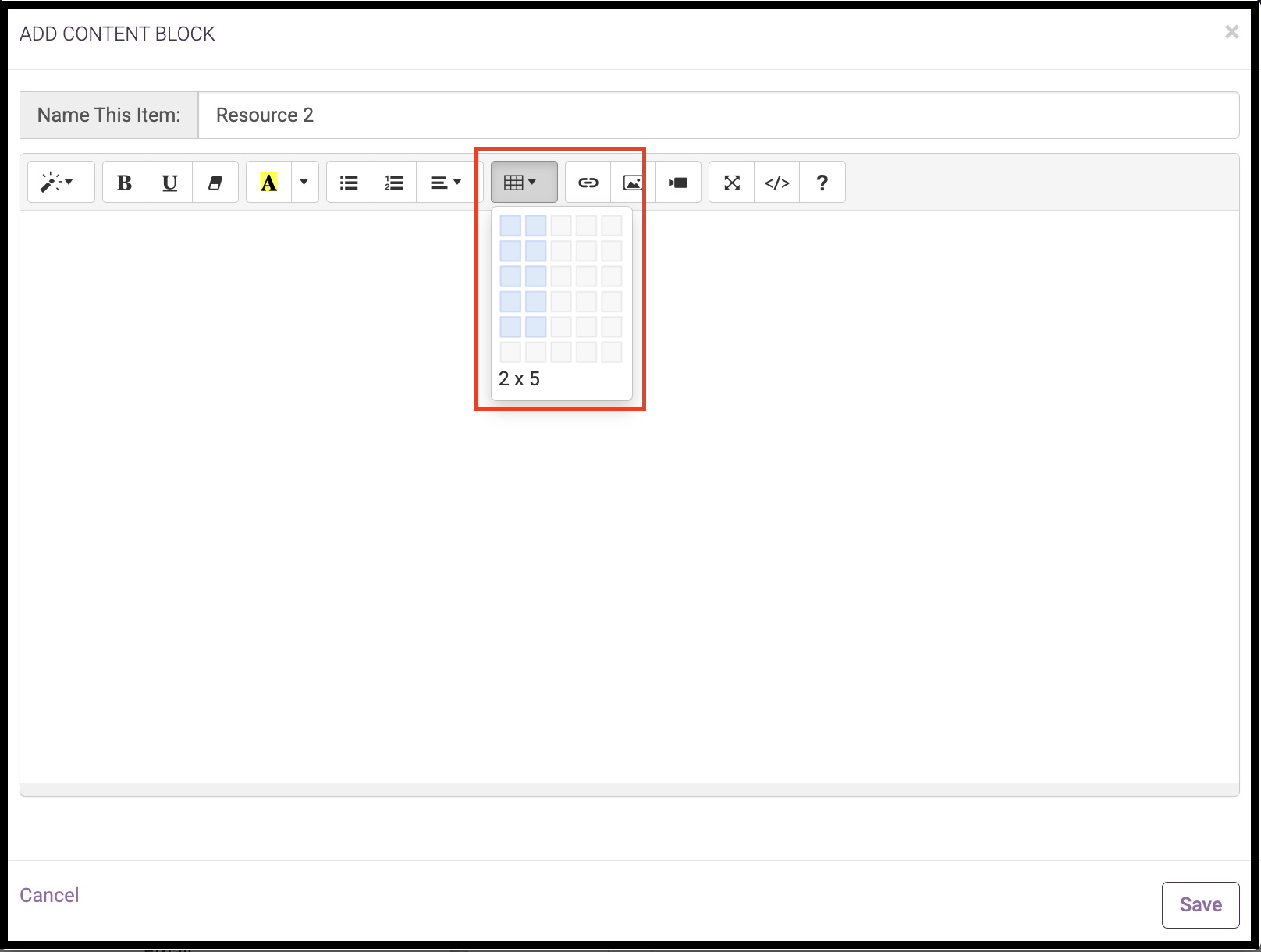Select the top-left cell of the table grid
The image size is (1261, 952).
pos(510,226)
